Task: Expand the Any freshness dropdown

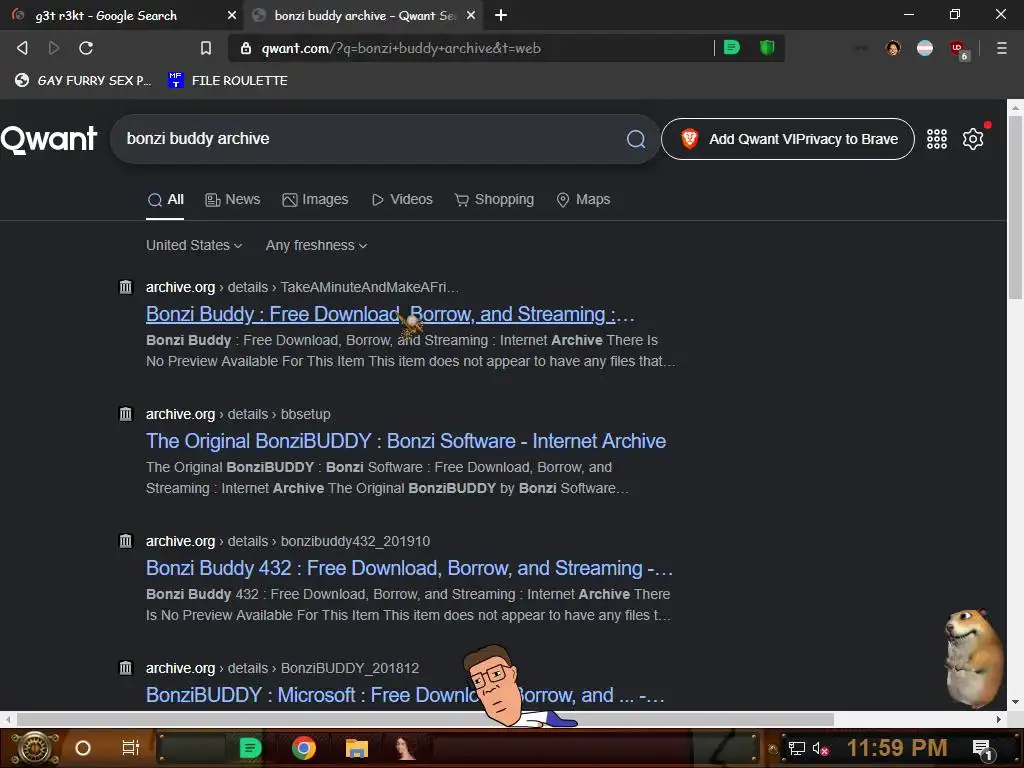Action: click(x=316, y=246)
